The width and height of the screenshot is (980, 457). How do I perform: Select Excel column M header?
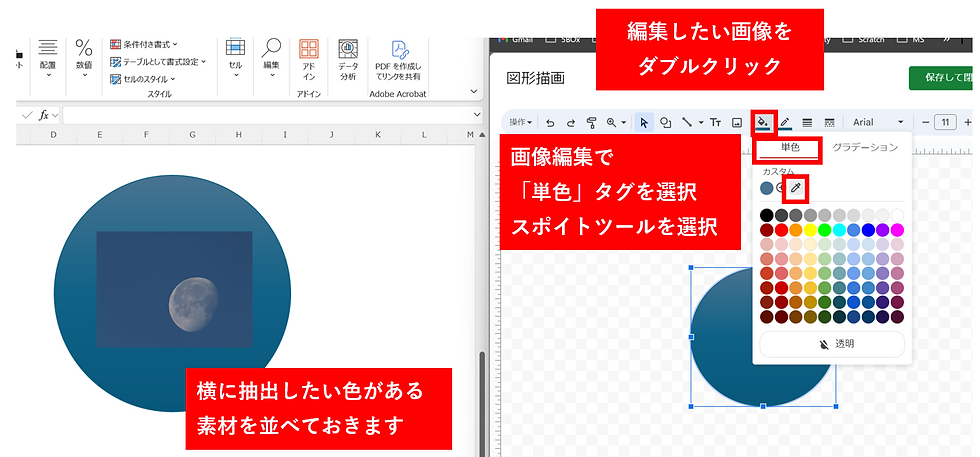[470, 134]
